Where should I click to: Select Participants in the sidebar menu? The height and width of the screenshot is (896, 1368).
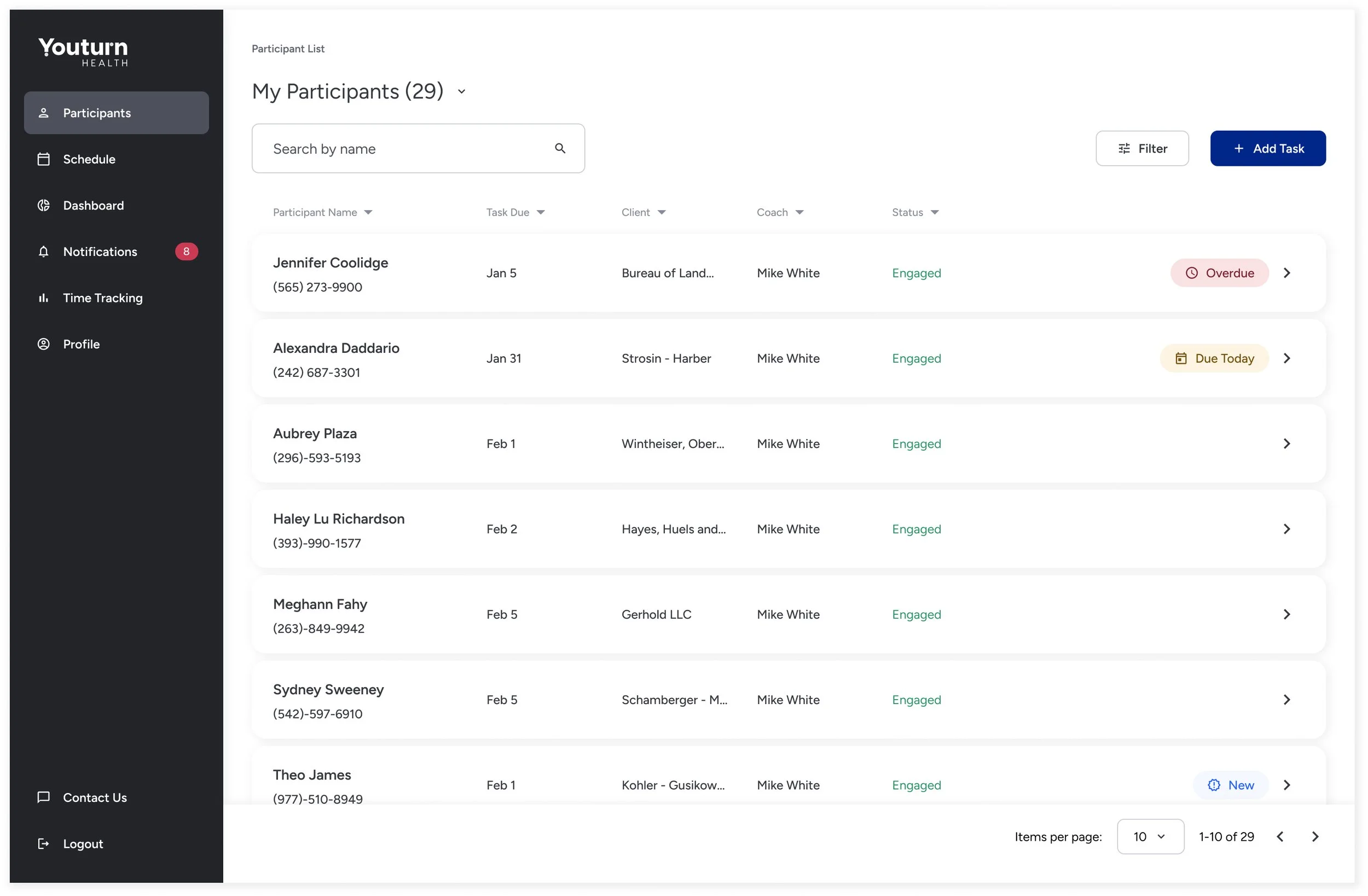[116, 113]
